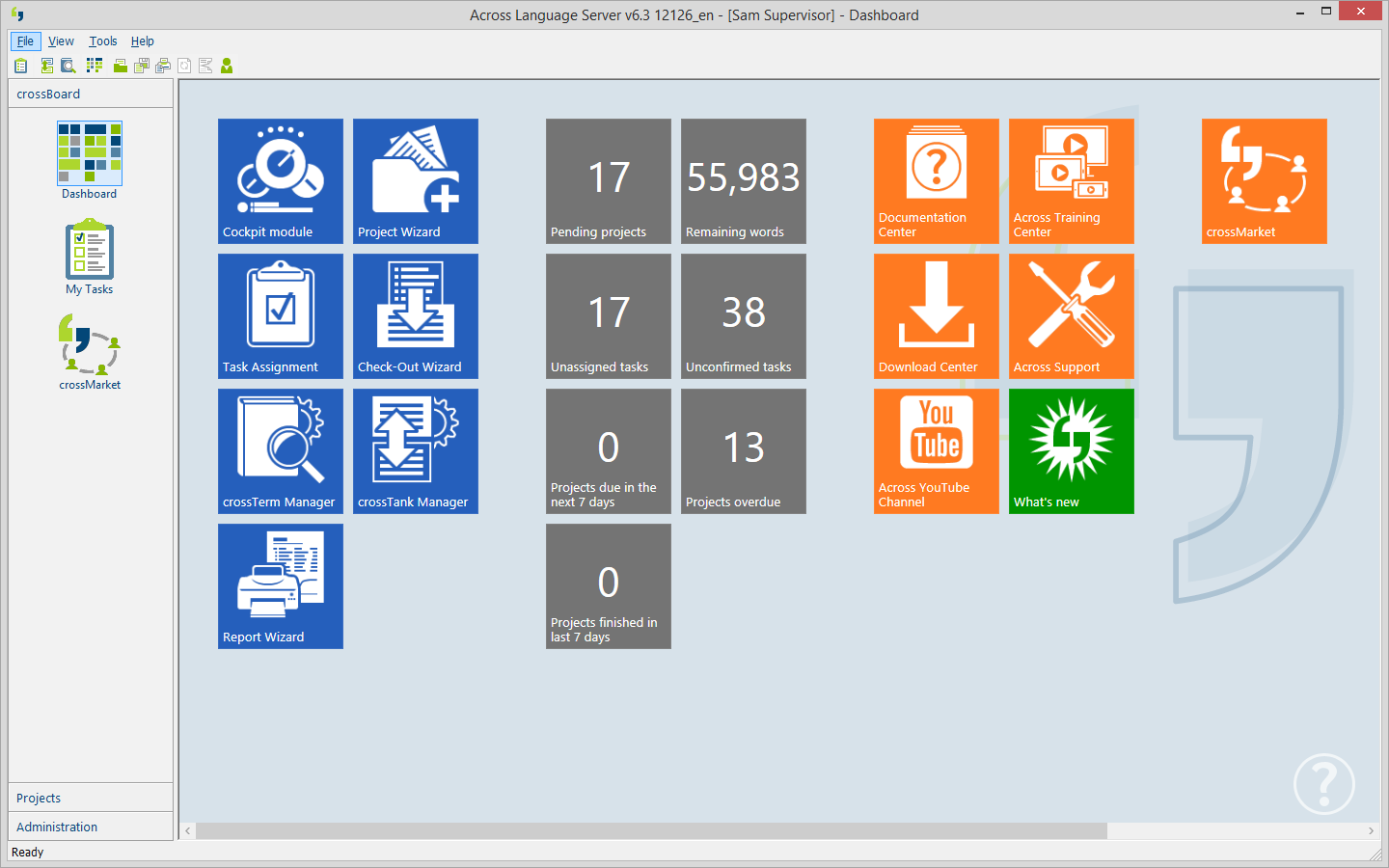Open the Across YouTube Channel tile
Image resolution: width=1389 pixels, height=868 pixels.
click(x=937, y=451)
